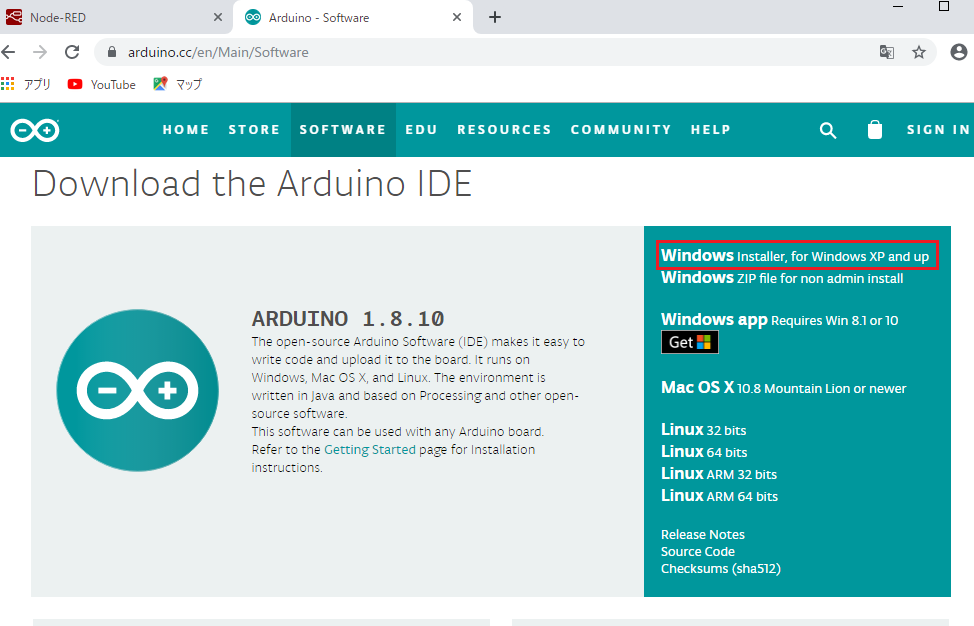Open the Maps bookmark

coord(178,85)
